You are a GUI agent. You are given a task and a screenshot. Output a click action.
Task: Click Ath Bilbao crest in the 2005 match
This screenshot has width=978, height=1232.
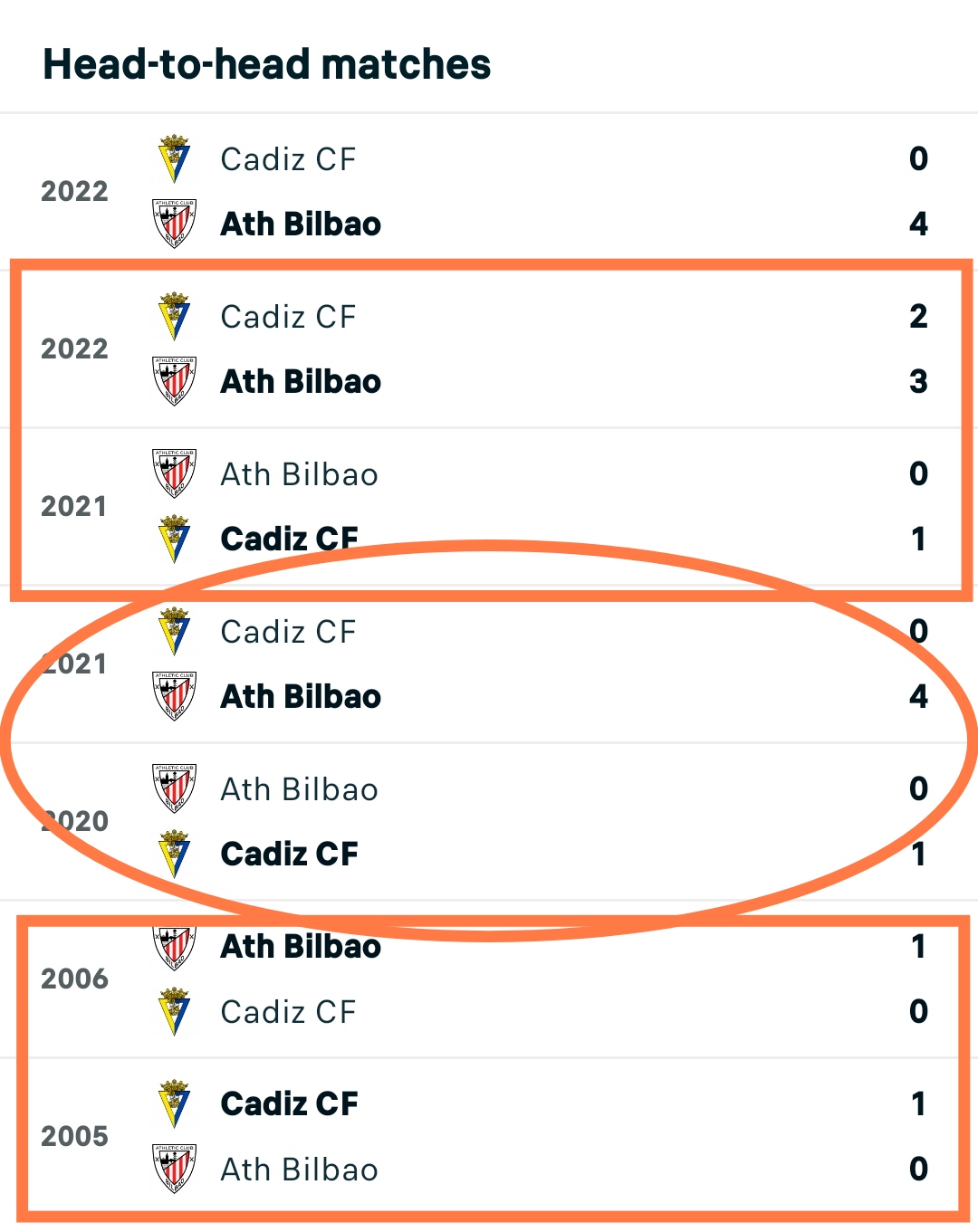[175, 1169]
